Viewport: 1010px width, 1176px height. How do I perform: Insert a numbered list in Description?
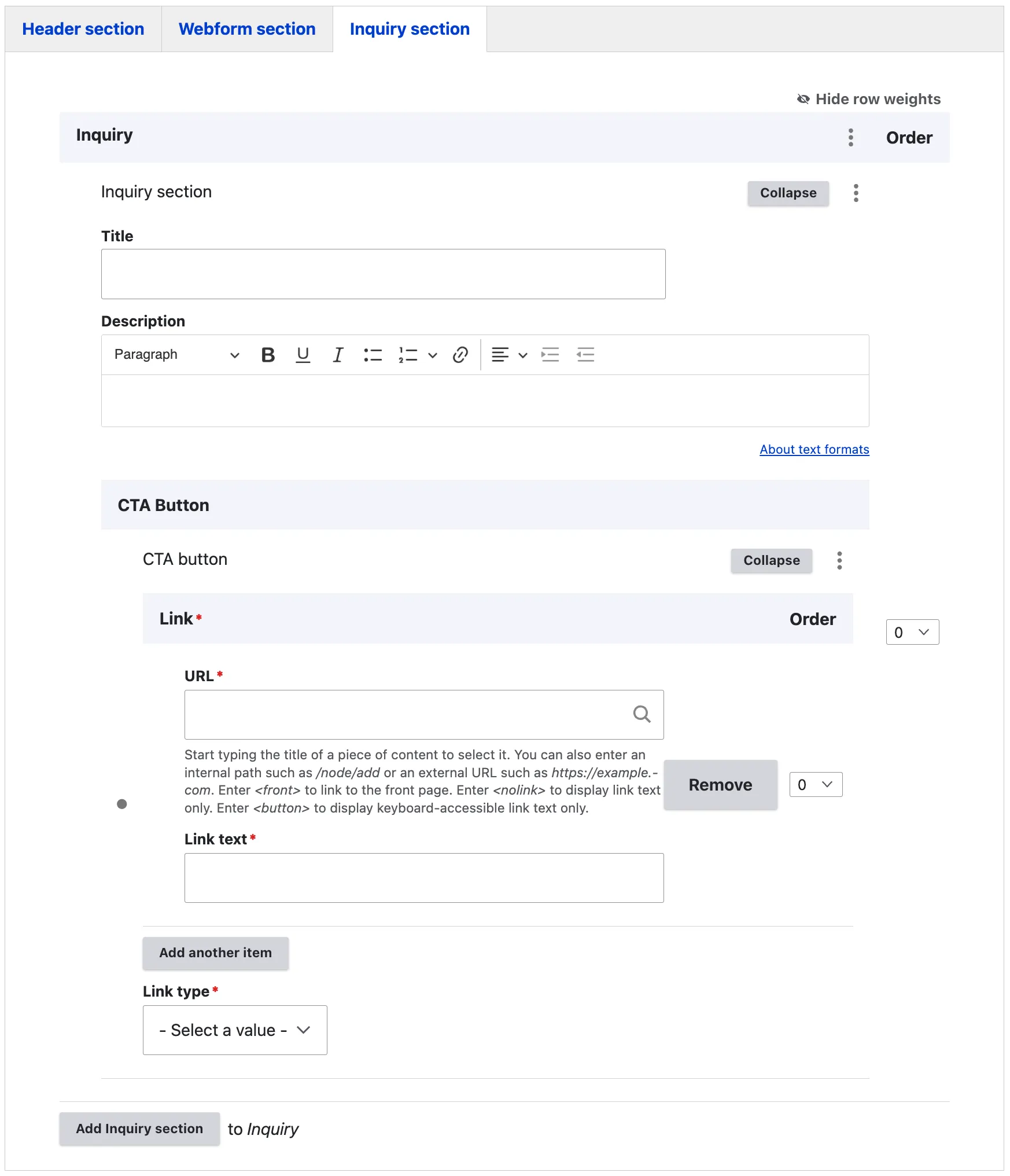[408, 355]
